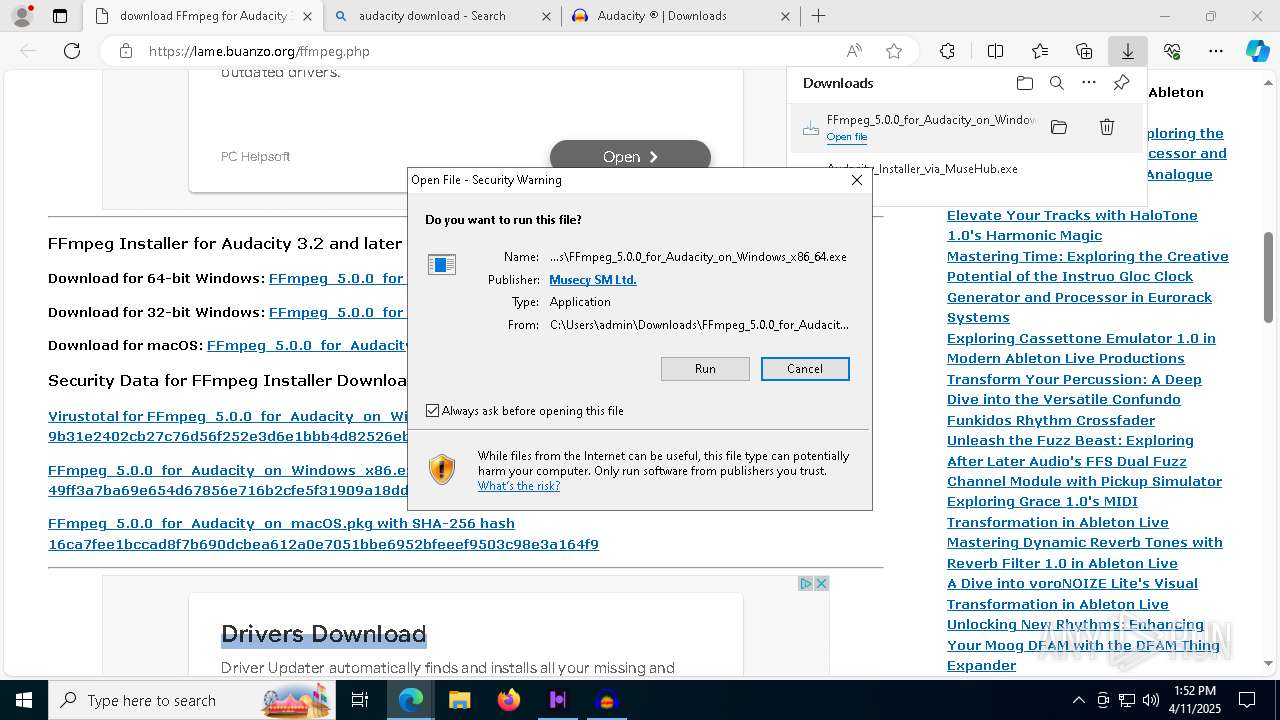Open the Collections icon
The image size is (1280, 720).
(1084, 51)
